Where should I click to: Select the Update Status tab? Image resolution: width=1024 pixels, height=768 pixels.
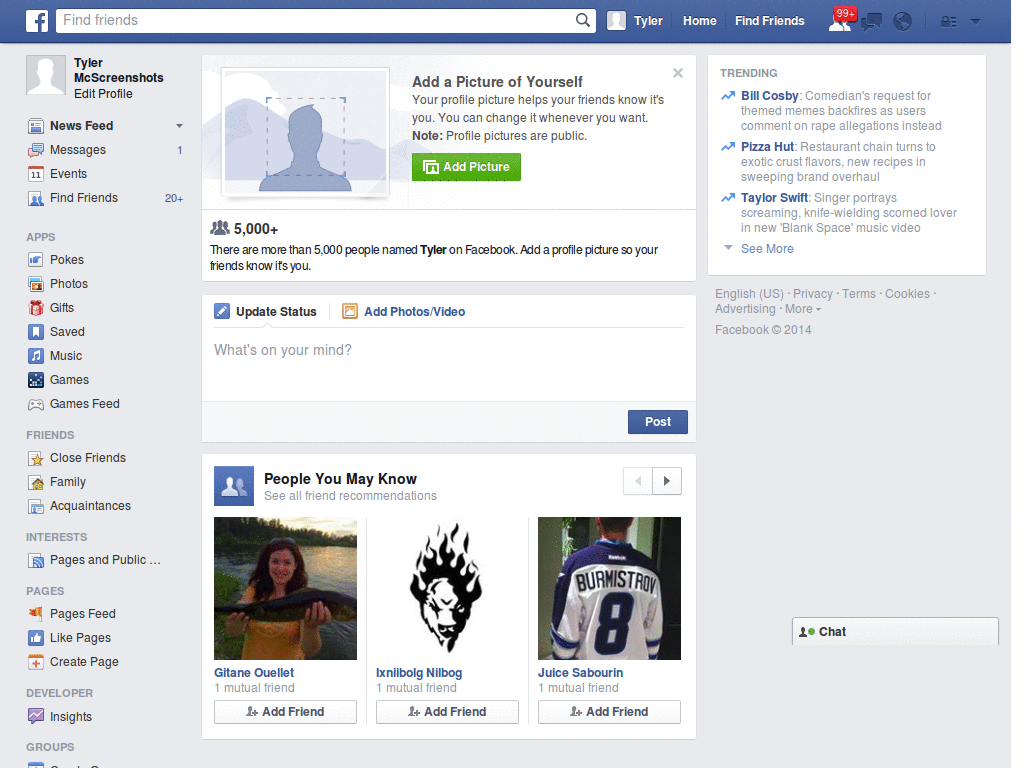coord(266,312)
